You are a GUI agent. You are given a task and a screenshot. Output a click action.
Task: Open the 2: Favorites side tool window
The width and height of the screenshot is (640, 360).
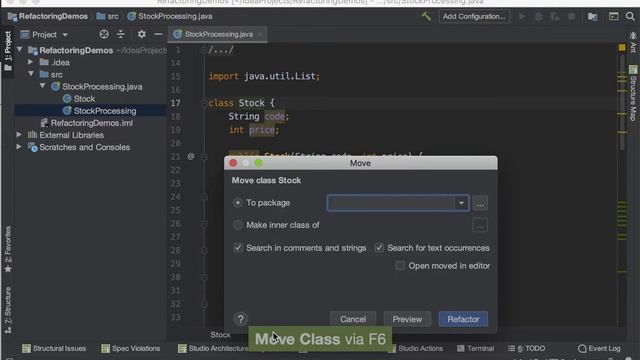[x=8, y=249]
